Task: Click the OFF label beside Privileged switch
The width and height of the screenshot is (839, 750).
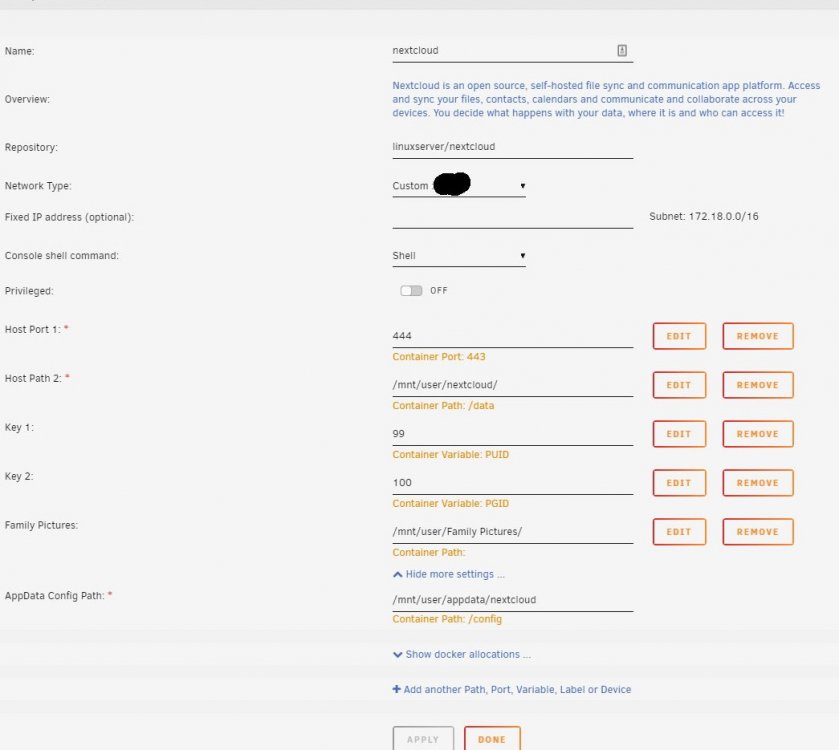Action: click(438, 290)
